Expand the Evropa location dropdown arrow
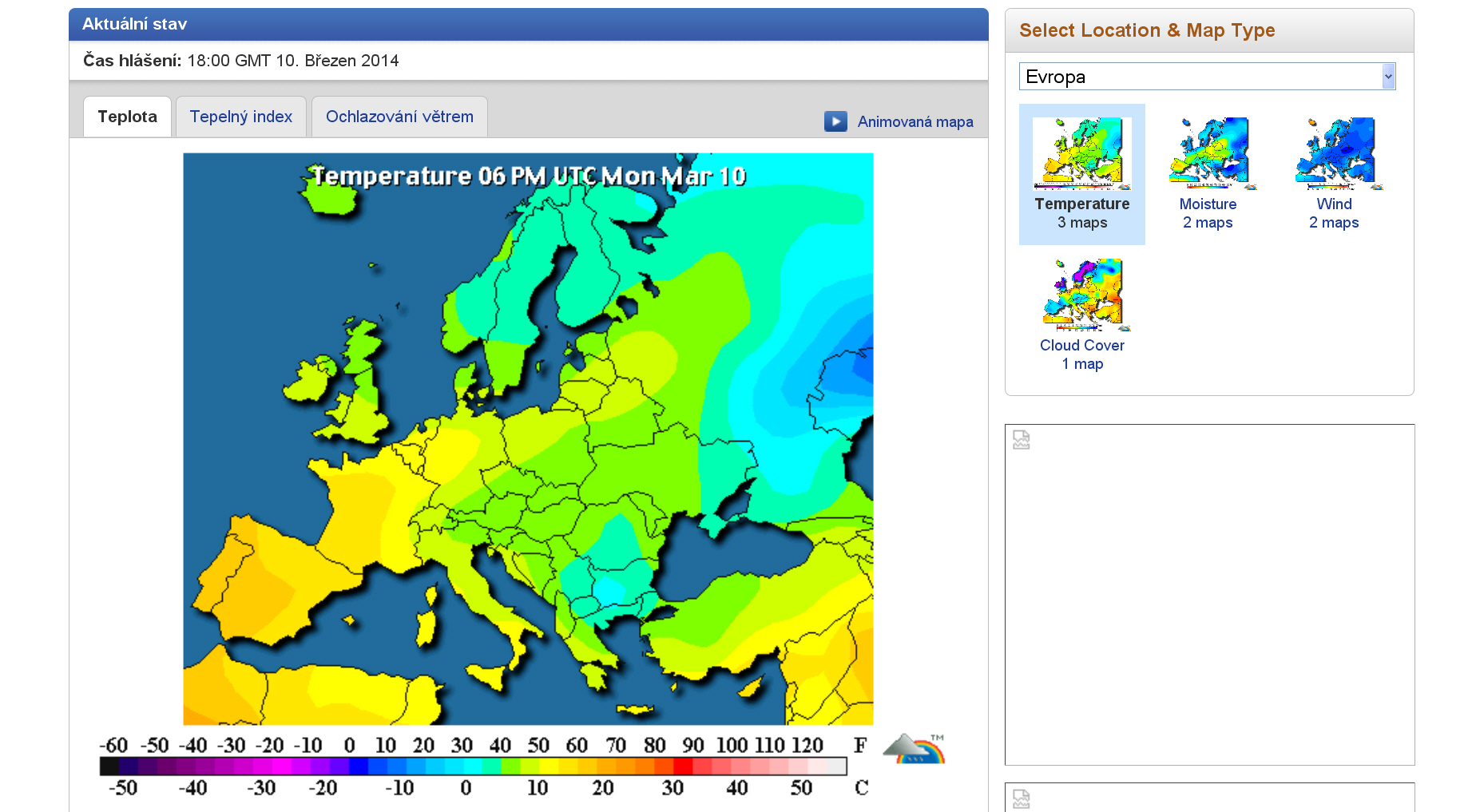This screenshot has height=812, width=1484. coord(1388,77)
